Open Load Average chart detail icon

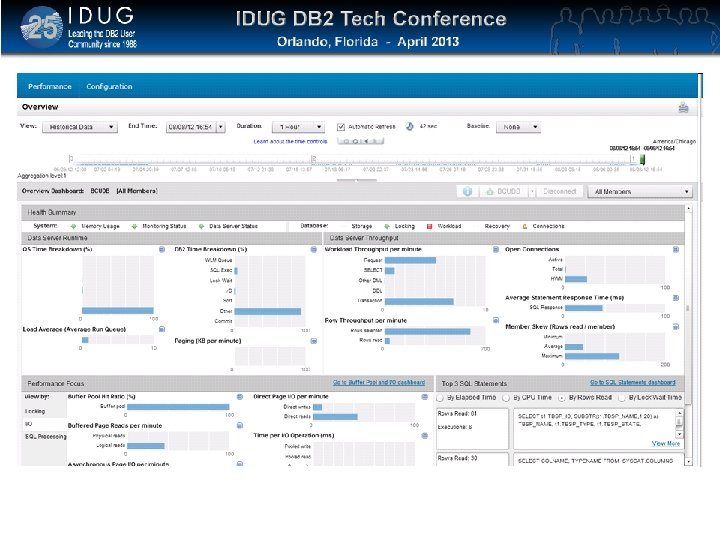click(162, 329)
